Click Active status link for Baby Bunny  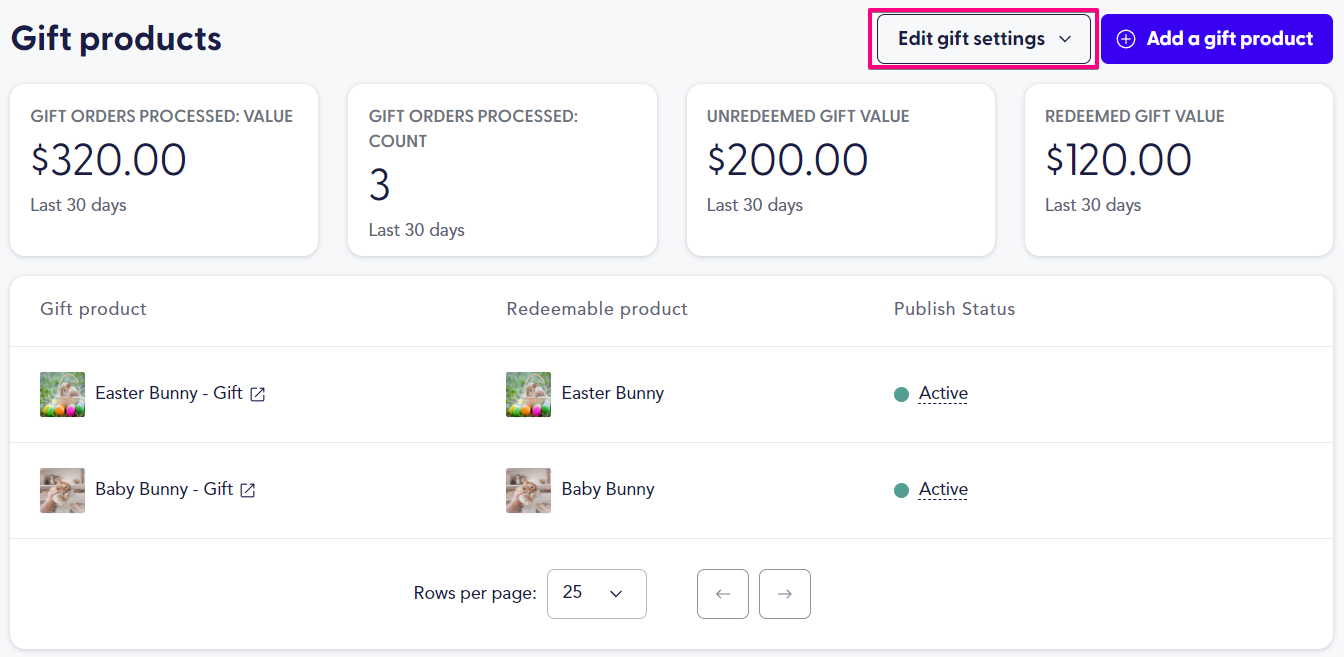point(943,489)
